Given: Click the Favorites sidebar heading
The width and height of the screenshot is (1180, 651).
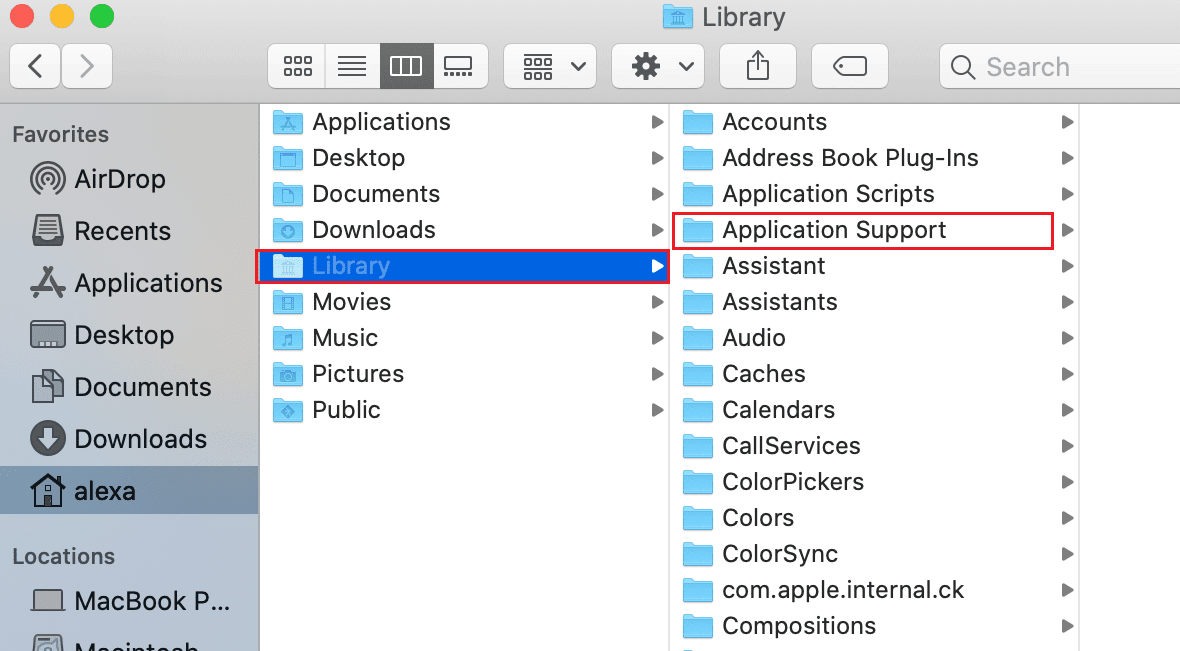Looking at the screenshot, I should coord(61,134).
